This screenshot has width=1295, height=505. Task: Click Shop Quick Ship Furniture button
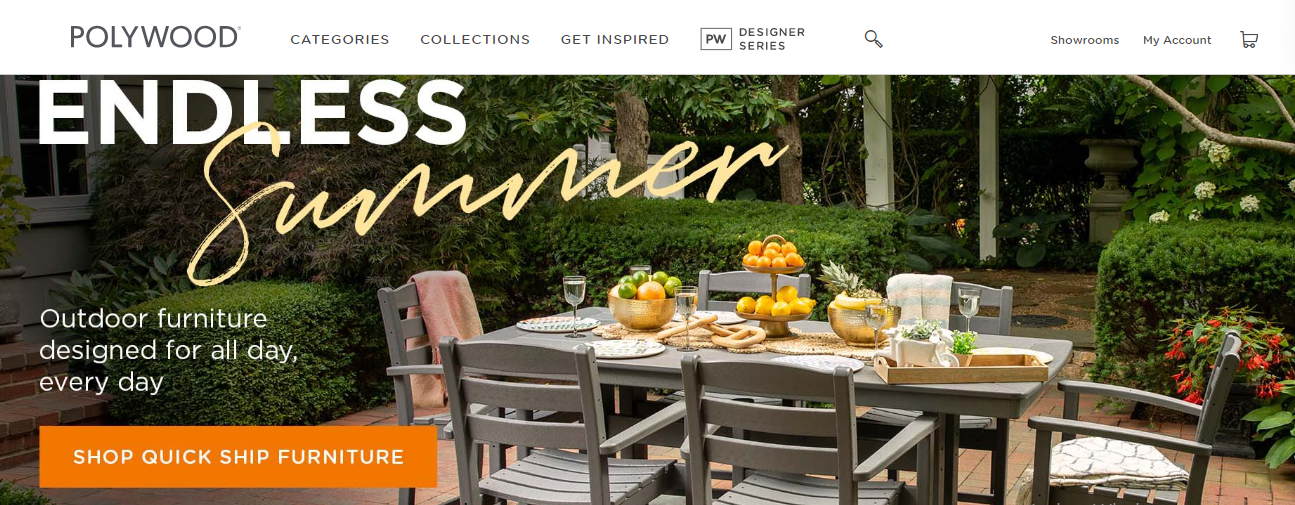238,457
